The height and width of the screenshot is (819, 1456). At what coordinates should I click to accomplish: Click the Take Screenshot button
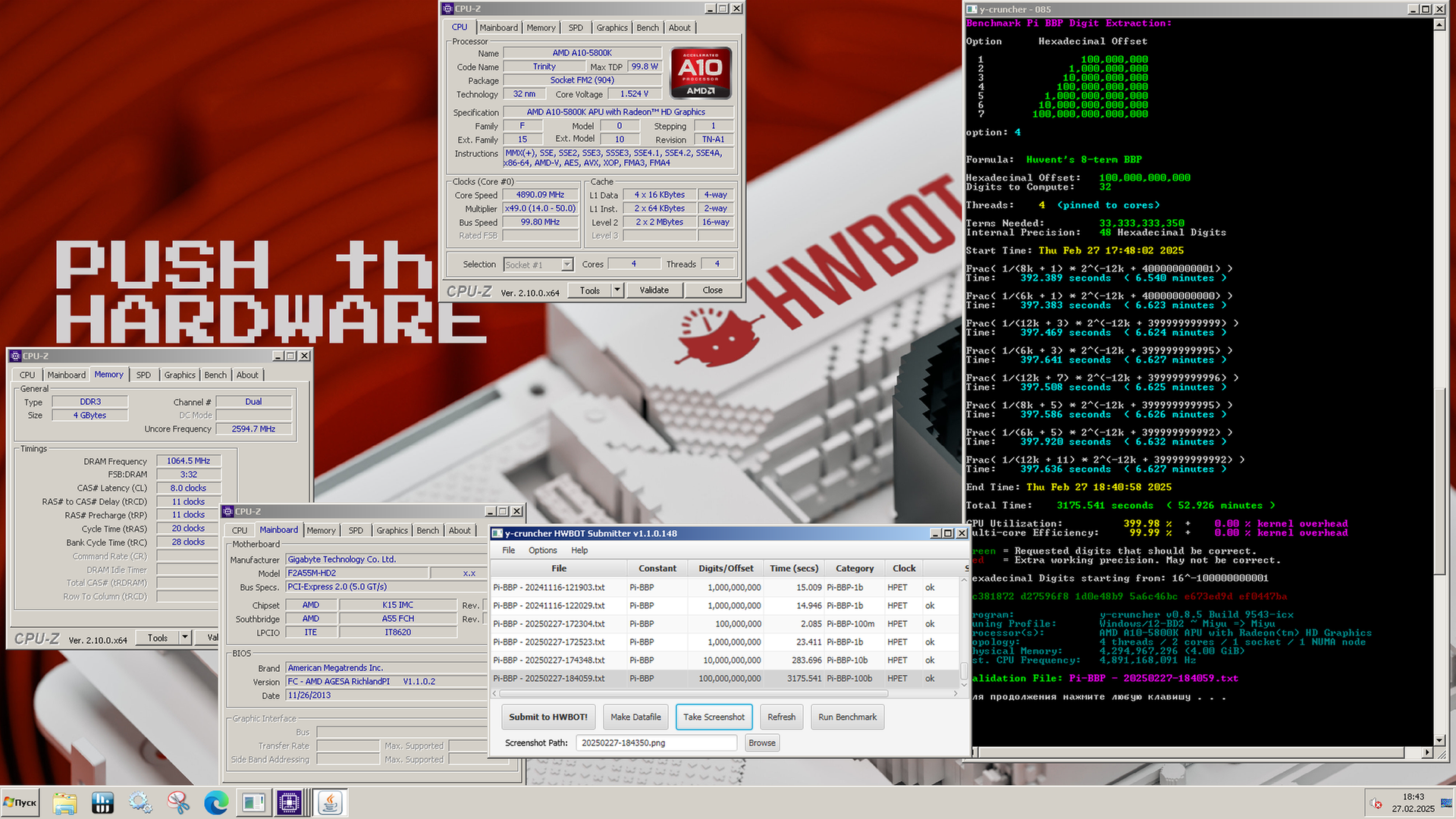(714, 717)
